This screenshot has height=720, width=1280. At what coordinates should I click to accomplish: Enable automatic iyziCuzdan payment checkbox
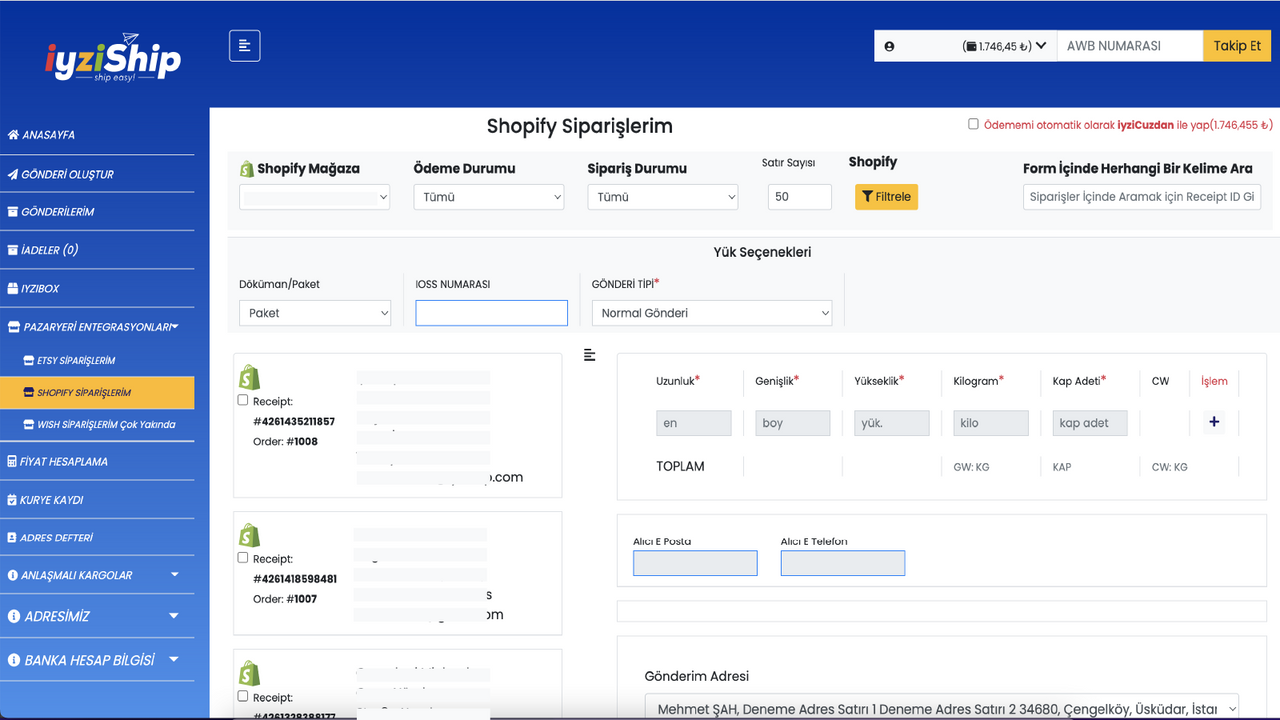pyautogui.click(x=973, y=125)
